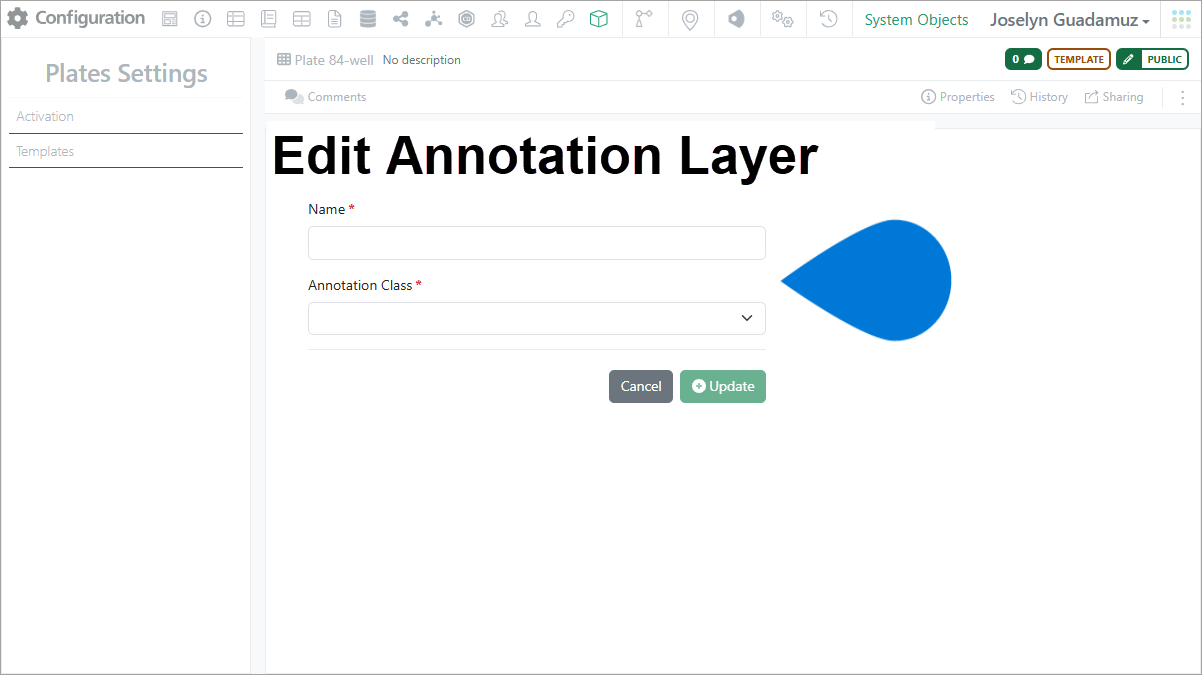Open the history clock icon in top bar
1202x675 pixels.
pos(828,19)
